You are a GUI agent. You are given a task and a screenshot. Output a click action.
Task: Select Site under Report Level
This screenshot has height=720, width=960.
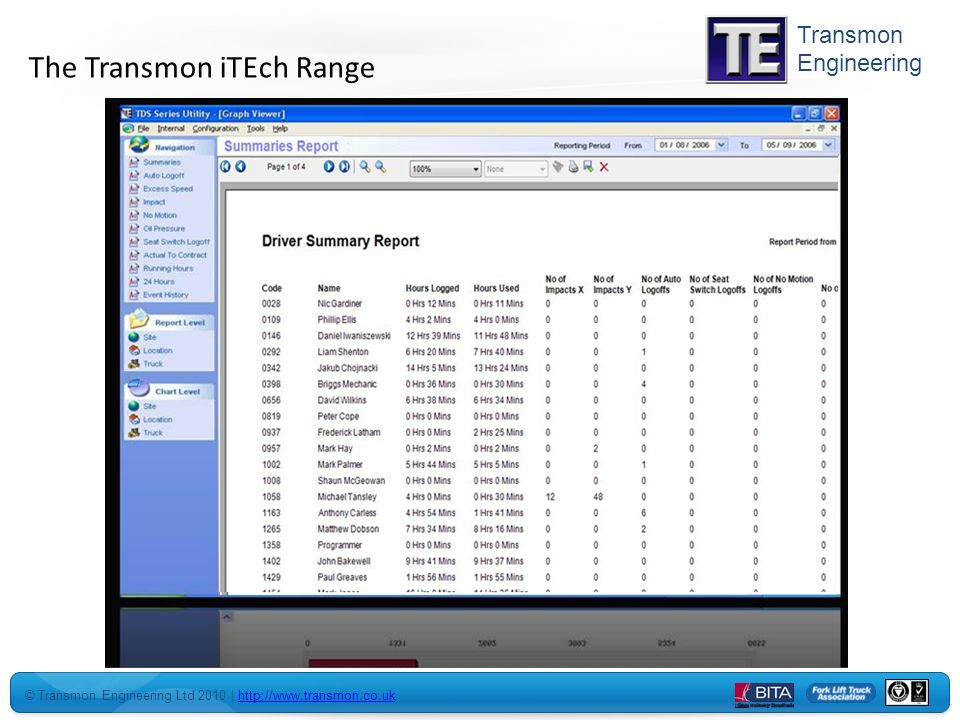[149, 337]
